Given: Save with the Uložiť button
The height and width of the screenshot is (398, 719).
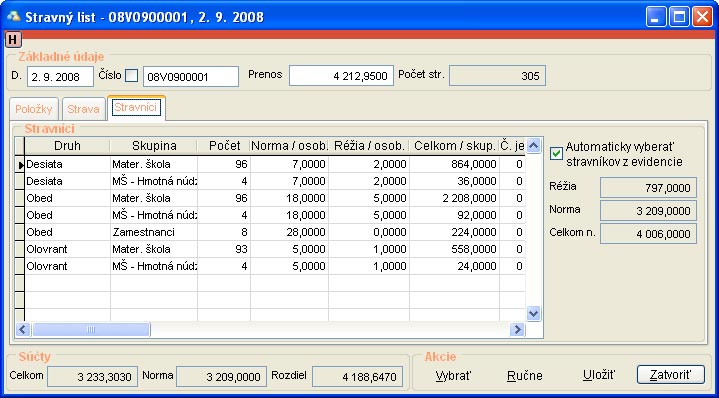Looking at the screenshot, I should [x=599, y=375].
